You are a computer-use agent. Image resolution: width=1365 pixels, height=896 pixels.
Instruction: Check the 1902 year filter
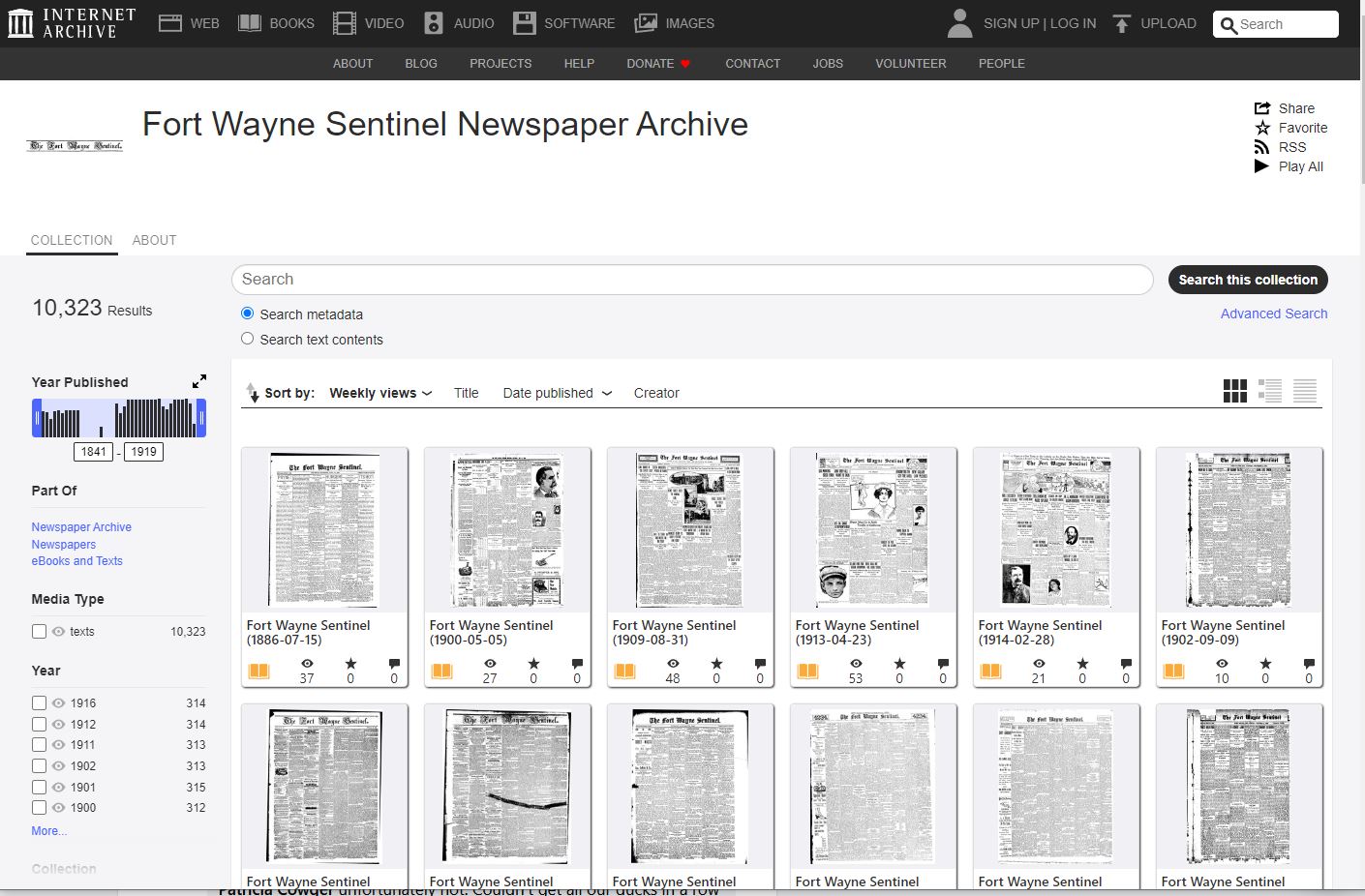(39, 765)
